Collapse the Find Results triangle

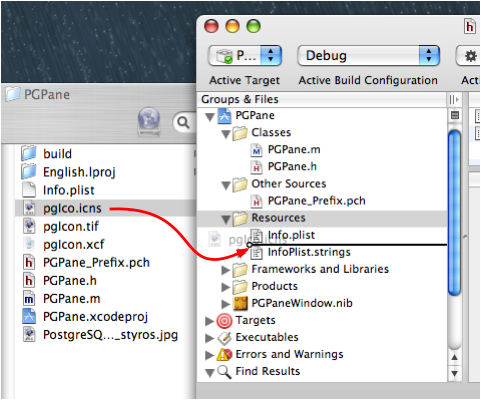[210, 373]
